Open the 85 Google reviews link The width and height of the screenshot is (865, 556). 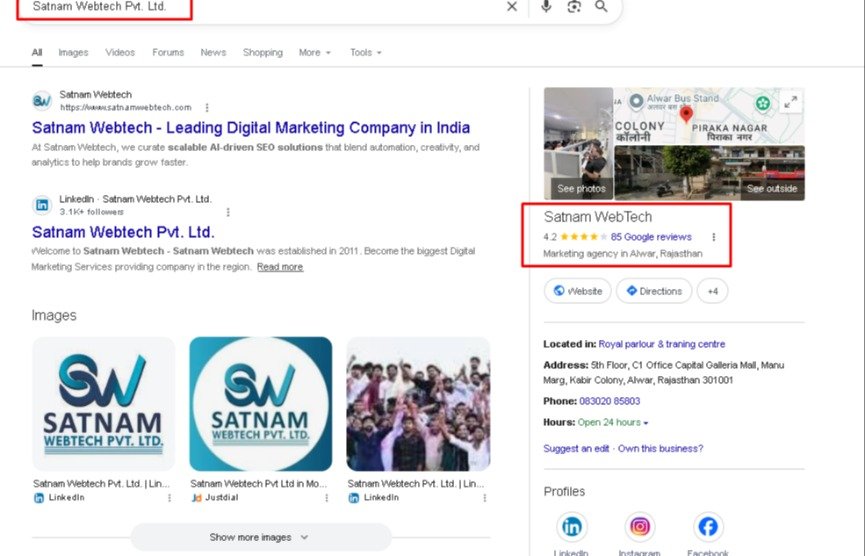tap(651, 237)
